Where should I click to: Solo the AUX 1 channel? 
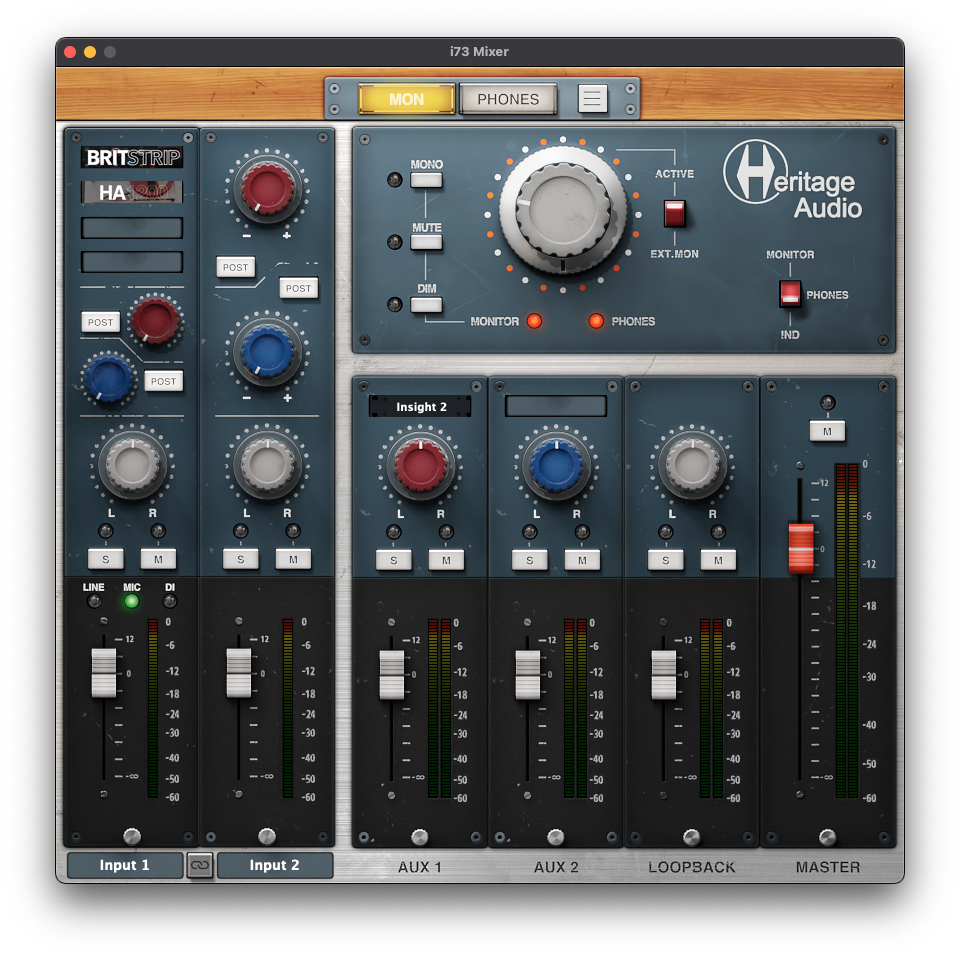(393, 560)
